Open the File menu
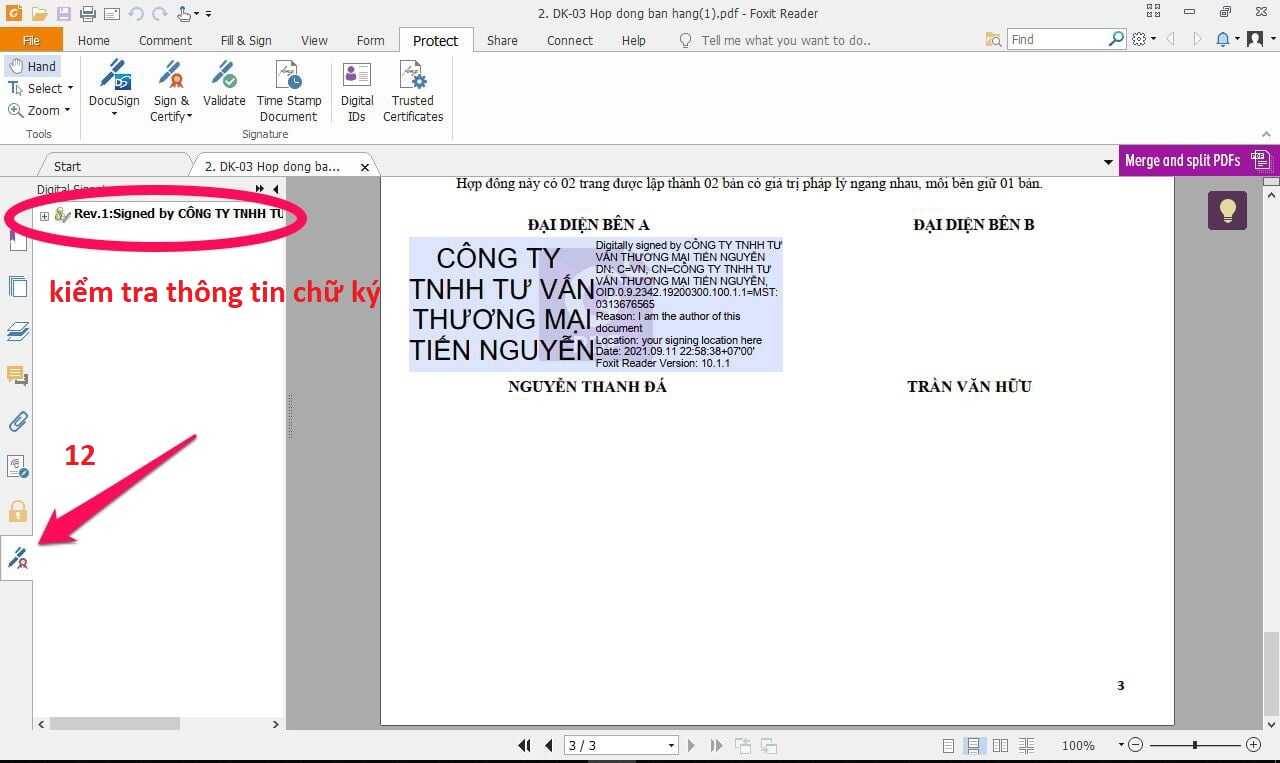The width and height of the screenshot is (1280, 763). point(31,40)
